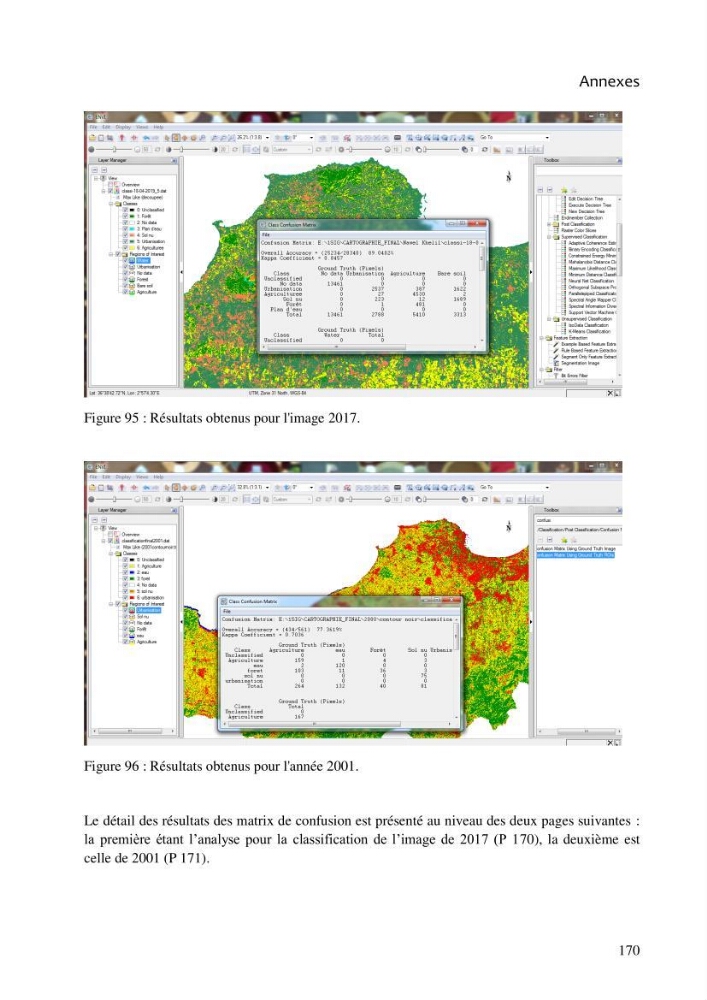This screenshot has height=1000, width=707.
Task: Open 'Custom' stretch dropdown in Figure 96 toolbar
Action: pos(310,499)
